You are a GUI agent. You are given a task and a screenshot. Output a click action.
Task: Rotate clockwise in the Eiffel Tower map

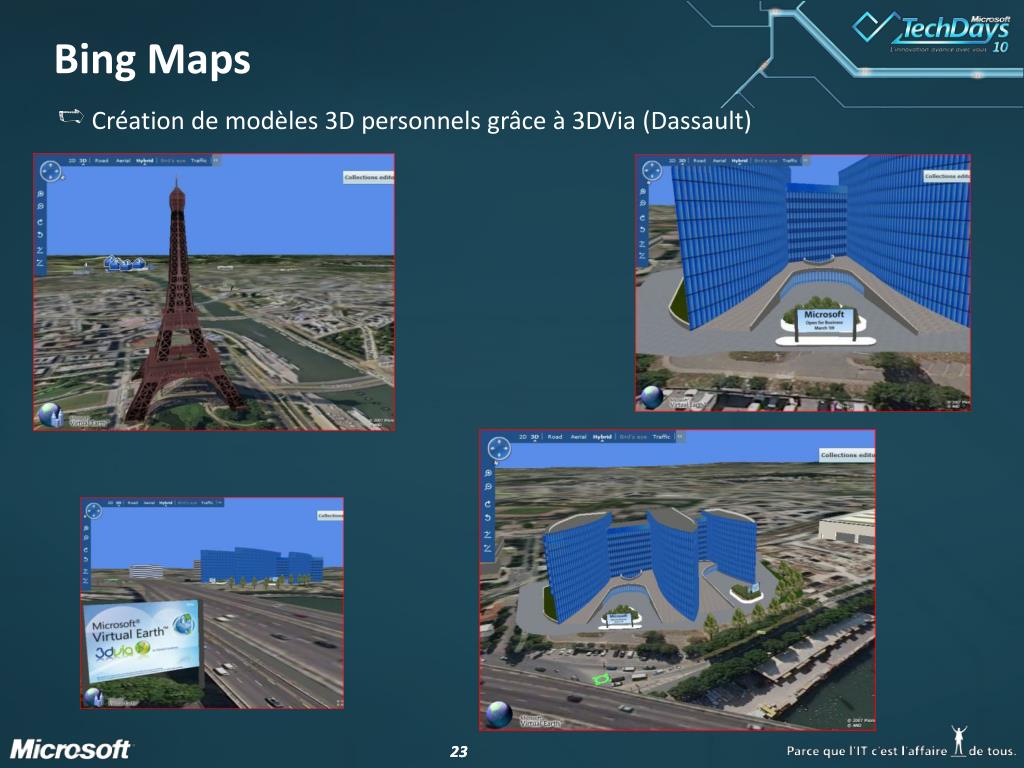pyautogui.click(x=40, y=223)
